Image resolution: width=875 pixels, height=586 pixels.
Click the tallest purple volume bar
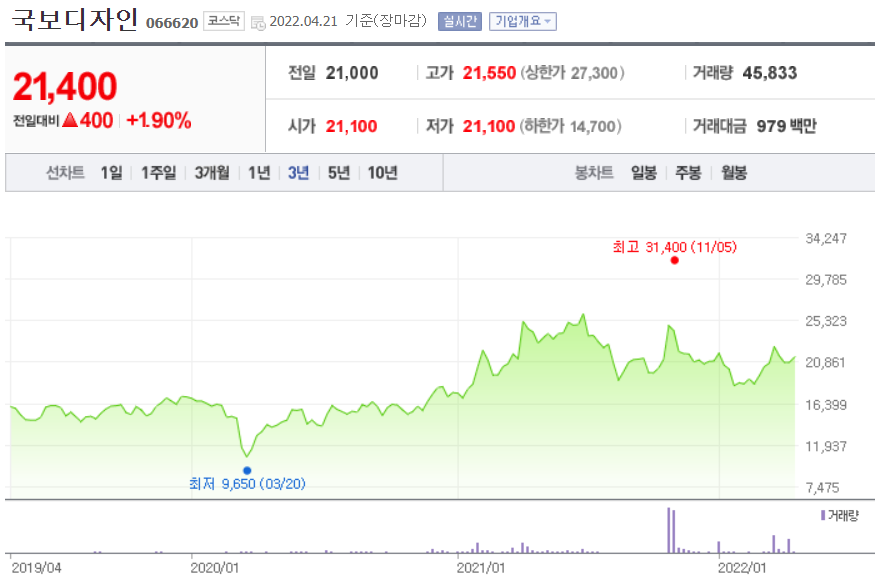pyautogui.click(x=669, y=530)
